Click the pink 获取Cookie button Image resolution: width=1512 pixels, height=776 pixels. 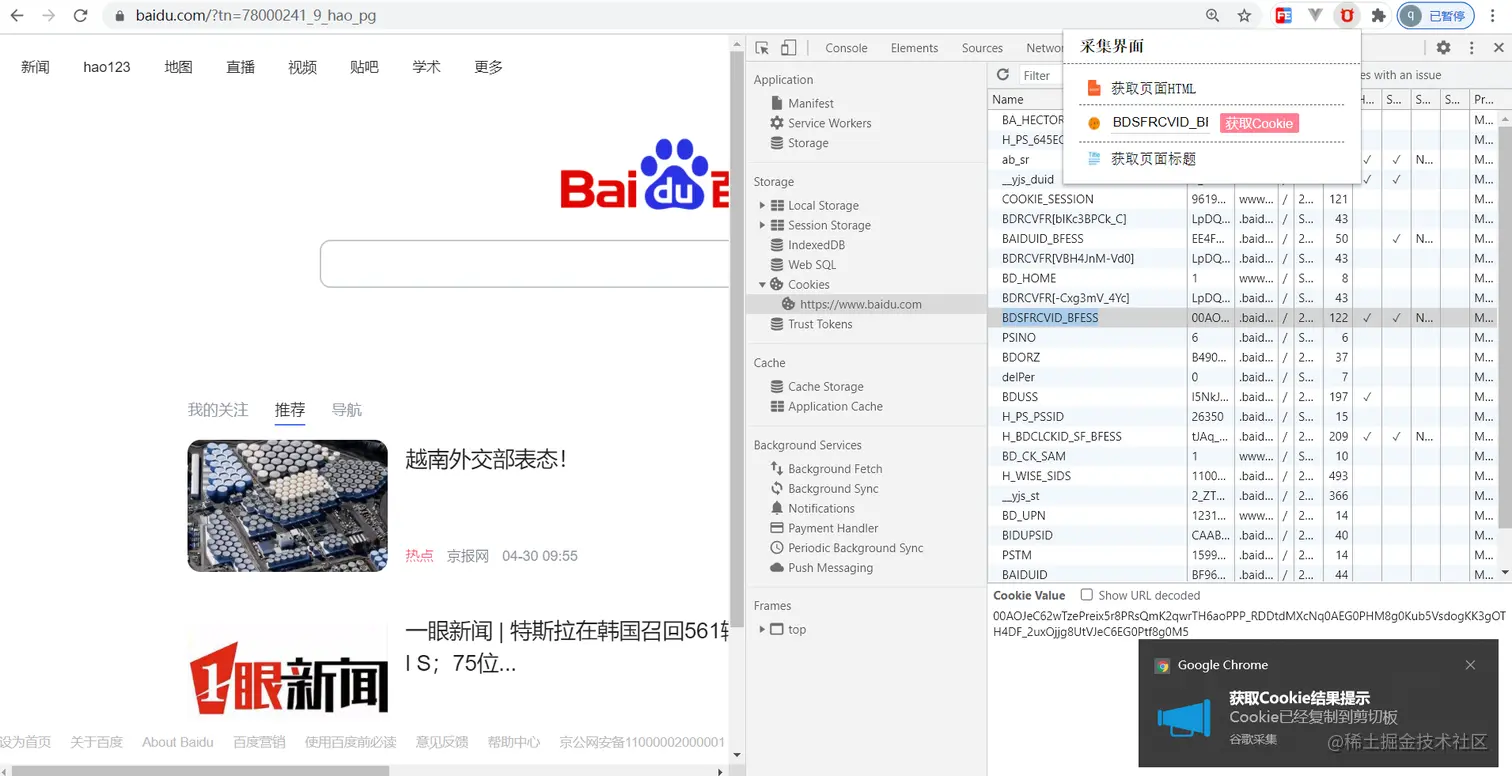pos(1259,123)
